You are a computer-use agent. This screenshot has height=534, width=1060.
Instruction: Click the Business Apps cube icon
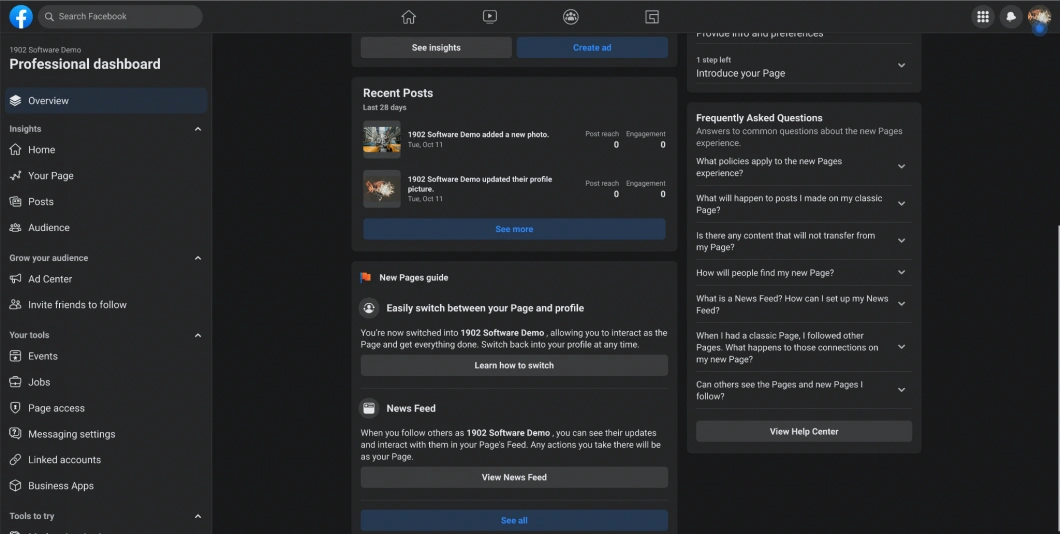pyautogui.click(x=16, y=485)
